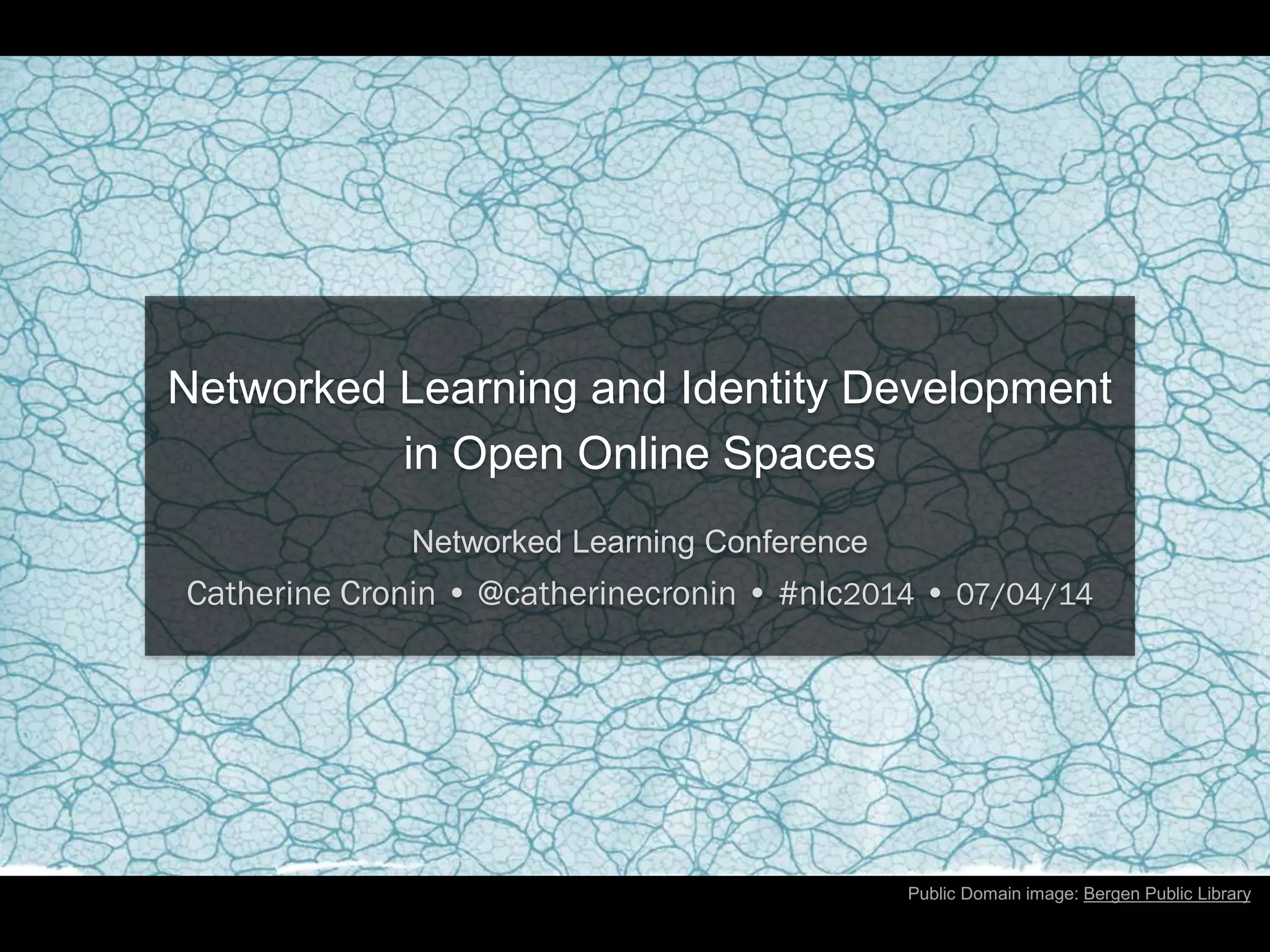
Task: Click the 'Public Domain image:' caption text
Action: click(993, 893)
